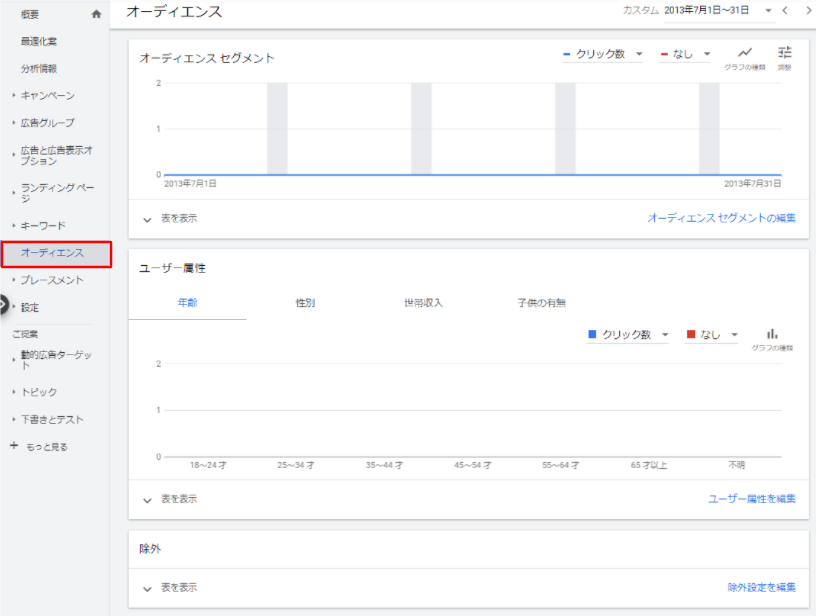Click the オーディエンス セグメントの編集 link

pyautogui.click(x=721, y=218)
